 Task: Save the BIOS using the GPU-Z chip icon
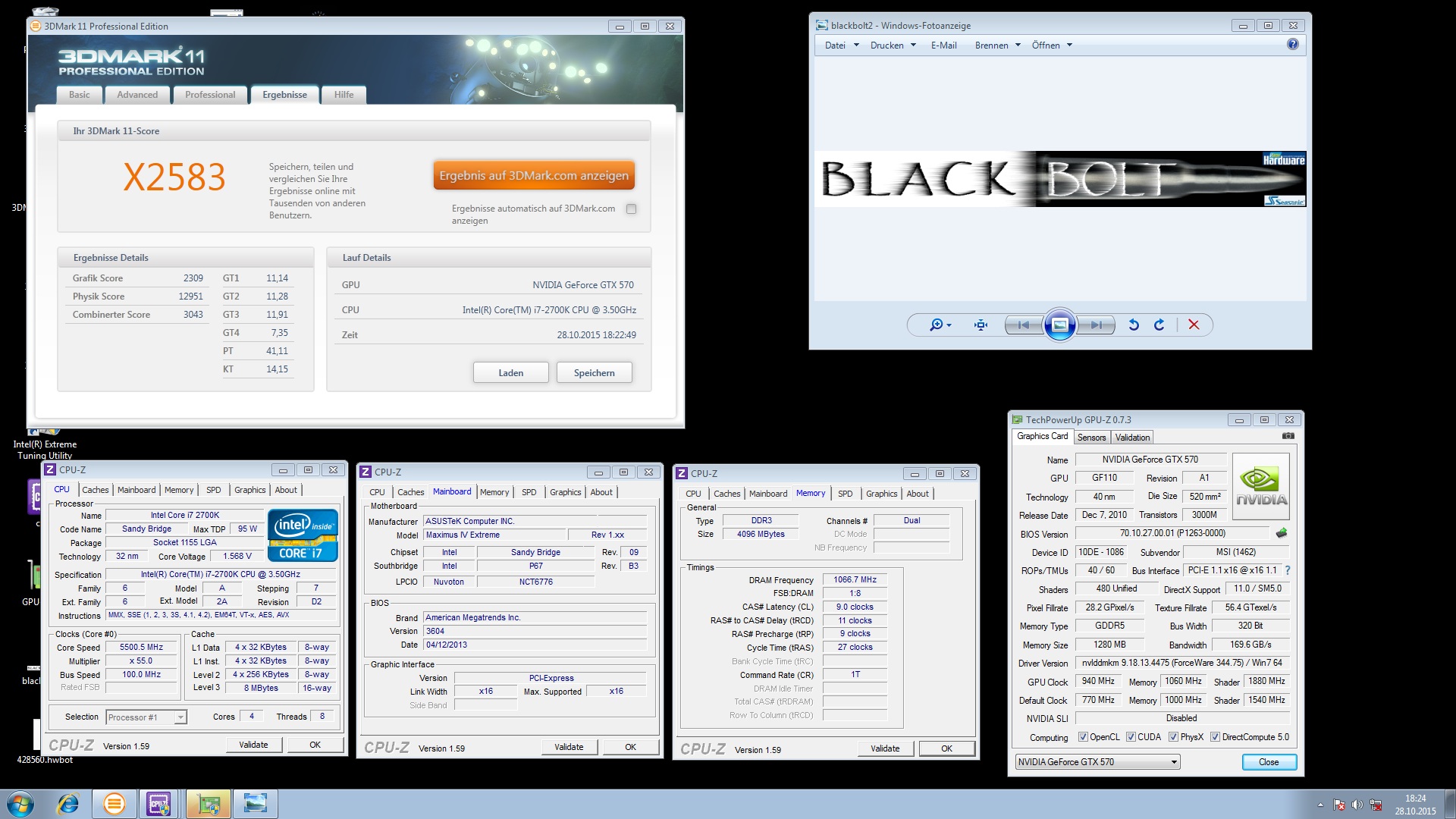point(1282,533)
